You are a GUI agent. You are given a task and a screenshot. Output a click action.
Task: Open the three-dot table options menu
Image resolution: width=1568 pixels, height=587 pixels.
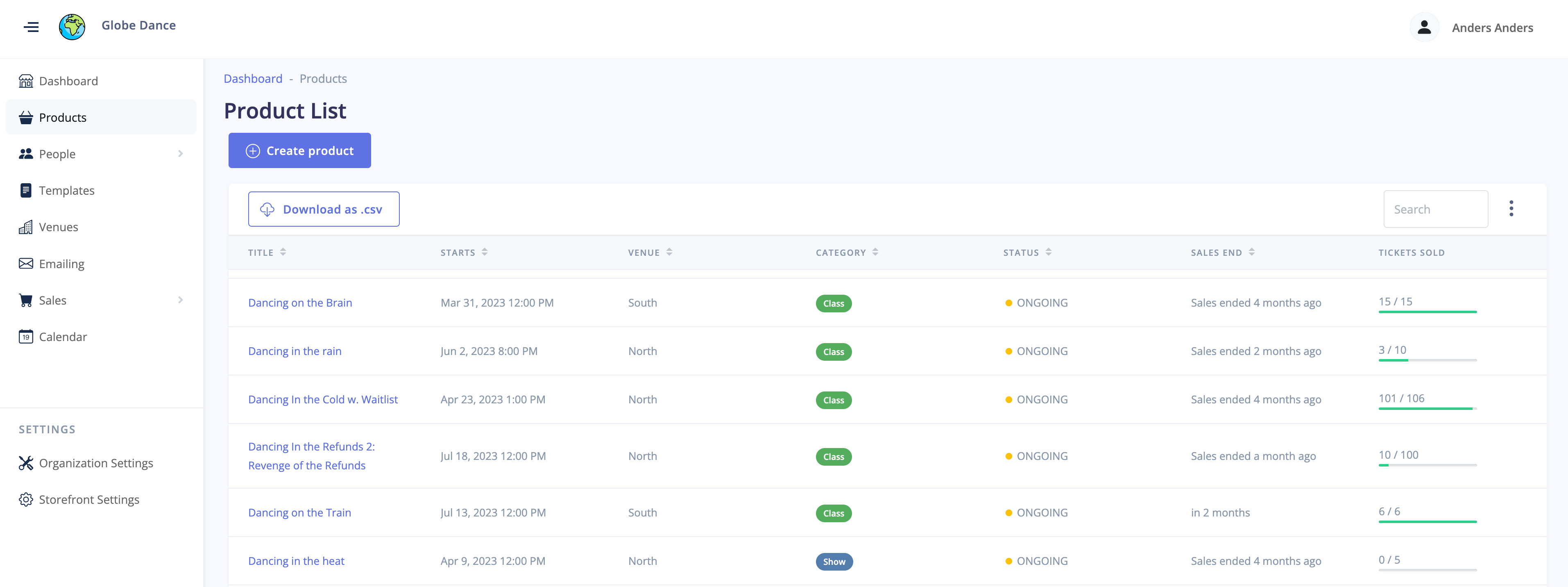(1511, 209)
